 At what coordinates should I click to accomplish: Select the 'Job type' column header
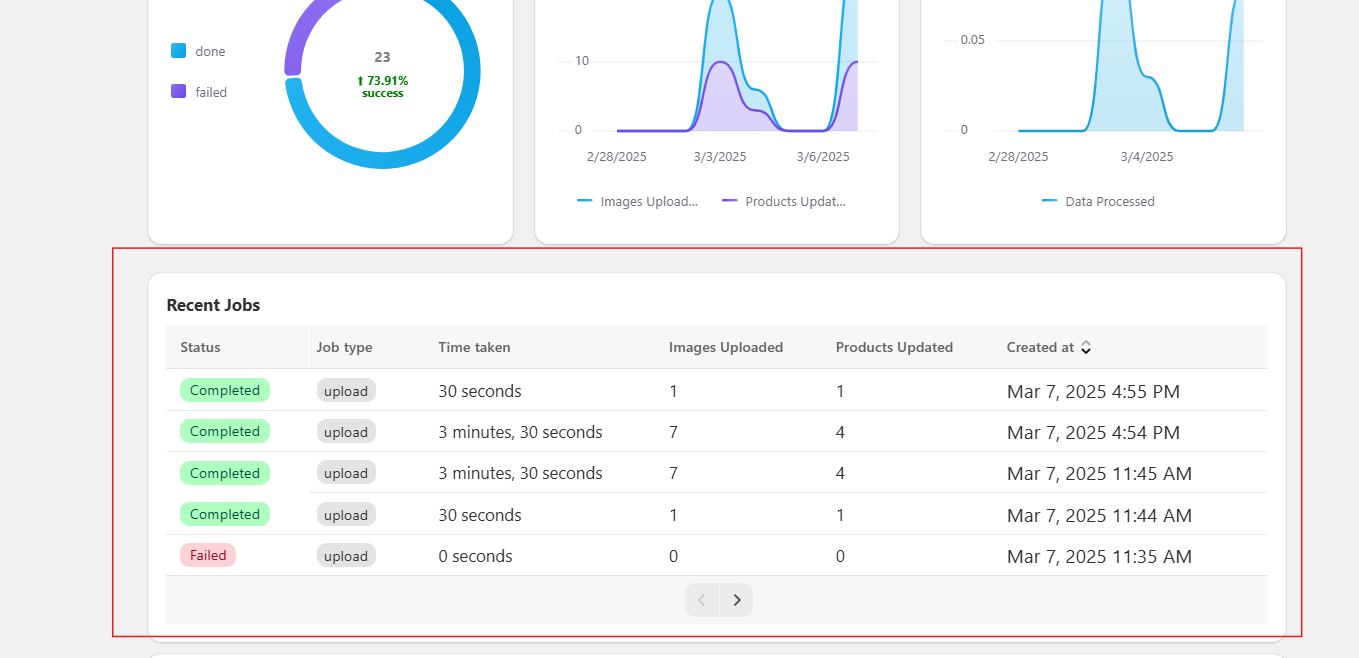click(x=344, y=347)
